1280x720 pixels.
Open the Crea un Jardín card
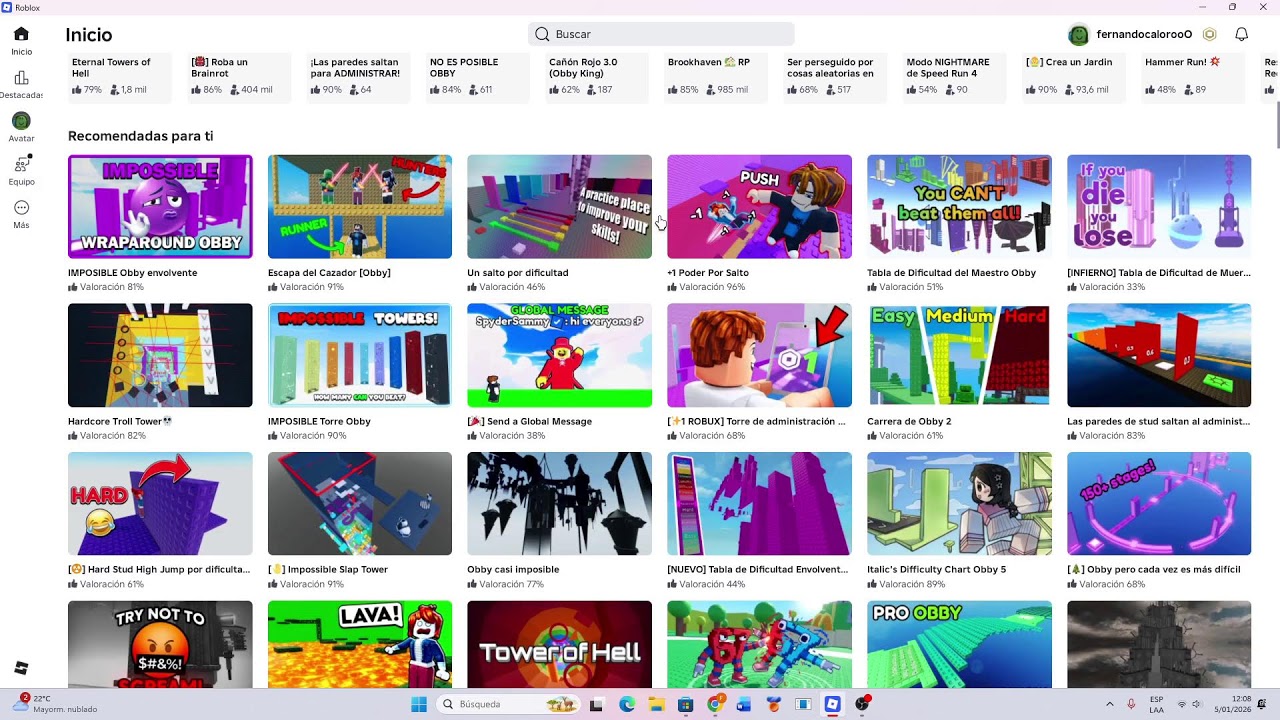click(x=1074, y=77)
